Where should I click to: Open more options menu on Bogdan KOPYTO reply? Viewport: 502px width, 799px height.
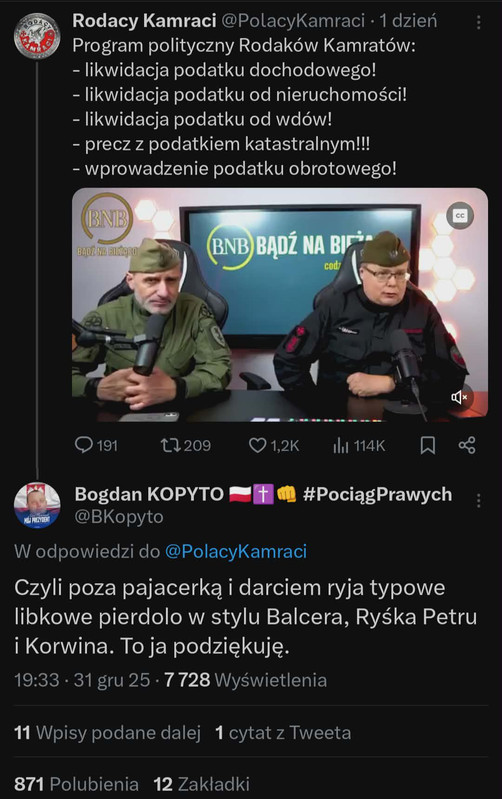pyautogui.click(x=478, y=501)
